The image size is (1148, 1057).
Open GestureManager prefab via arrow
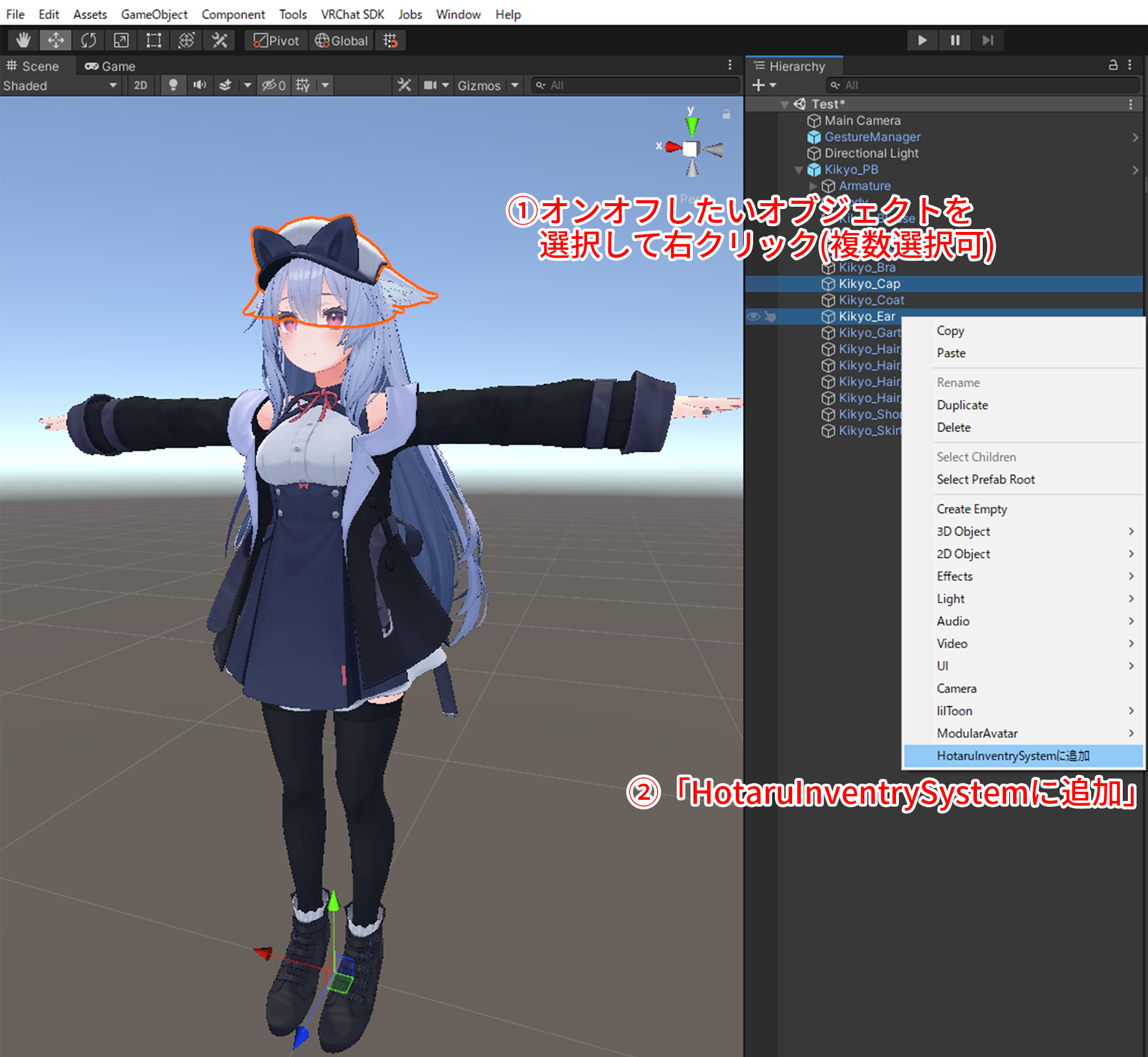point(1135,137)
